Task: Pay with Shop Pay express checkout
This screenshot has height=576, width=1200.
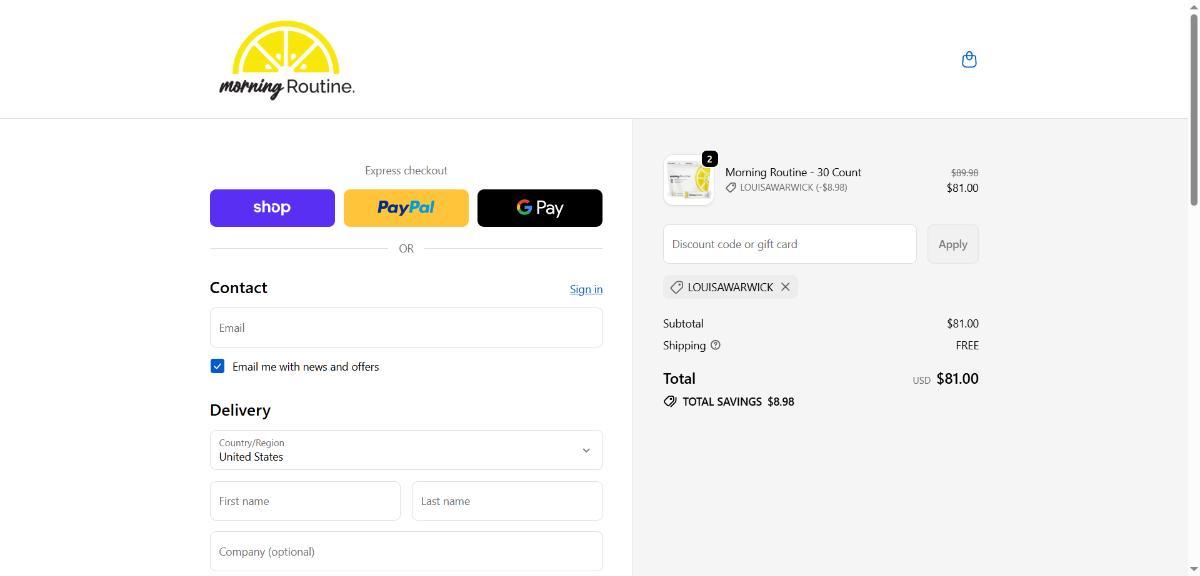Action: (272, 208)
